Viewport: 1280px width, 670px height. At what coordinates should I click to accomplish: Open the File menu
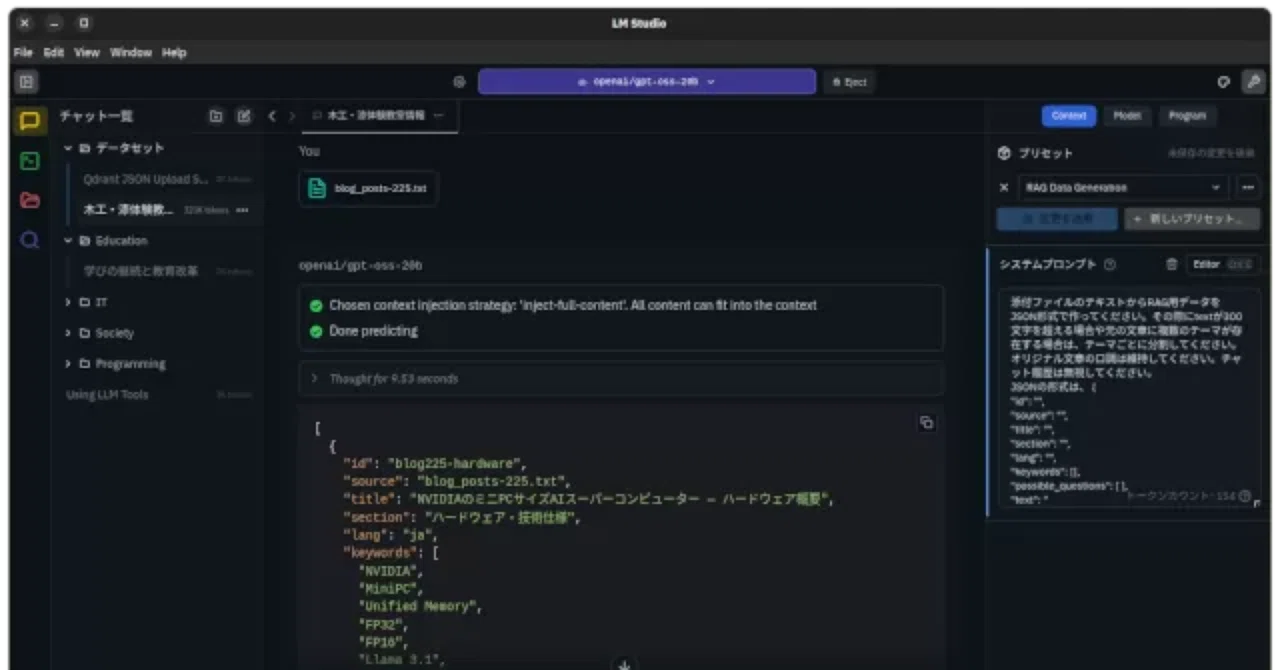(23, 52)
